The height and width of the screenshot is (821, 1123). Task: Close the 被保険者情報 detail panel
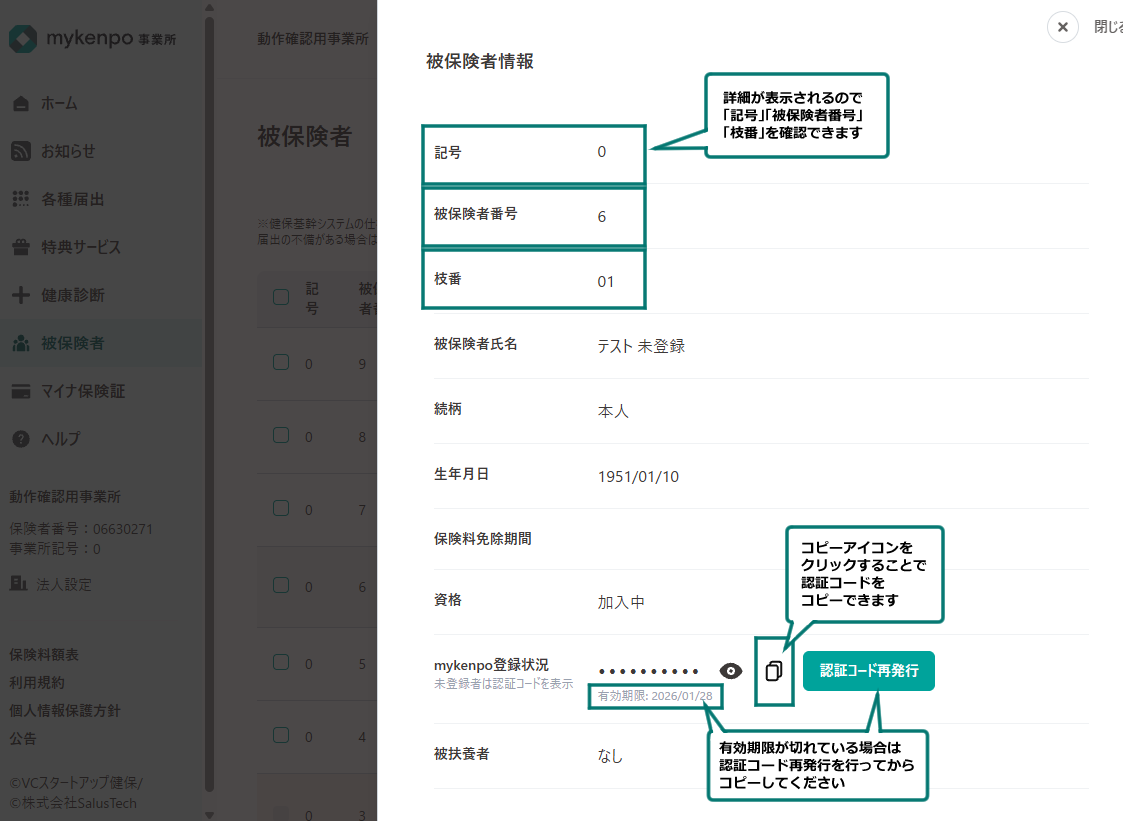[x=1063, y=27]
